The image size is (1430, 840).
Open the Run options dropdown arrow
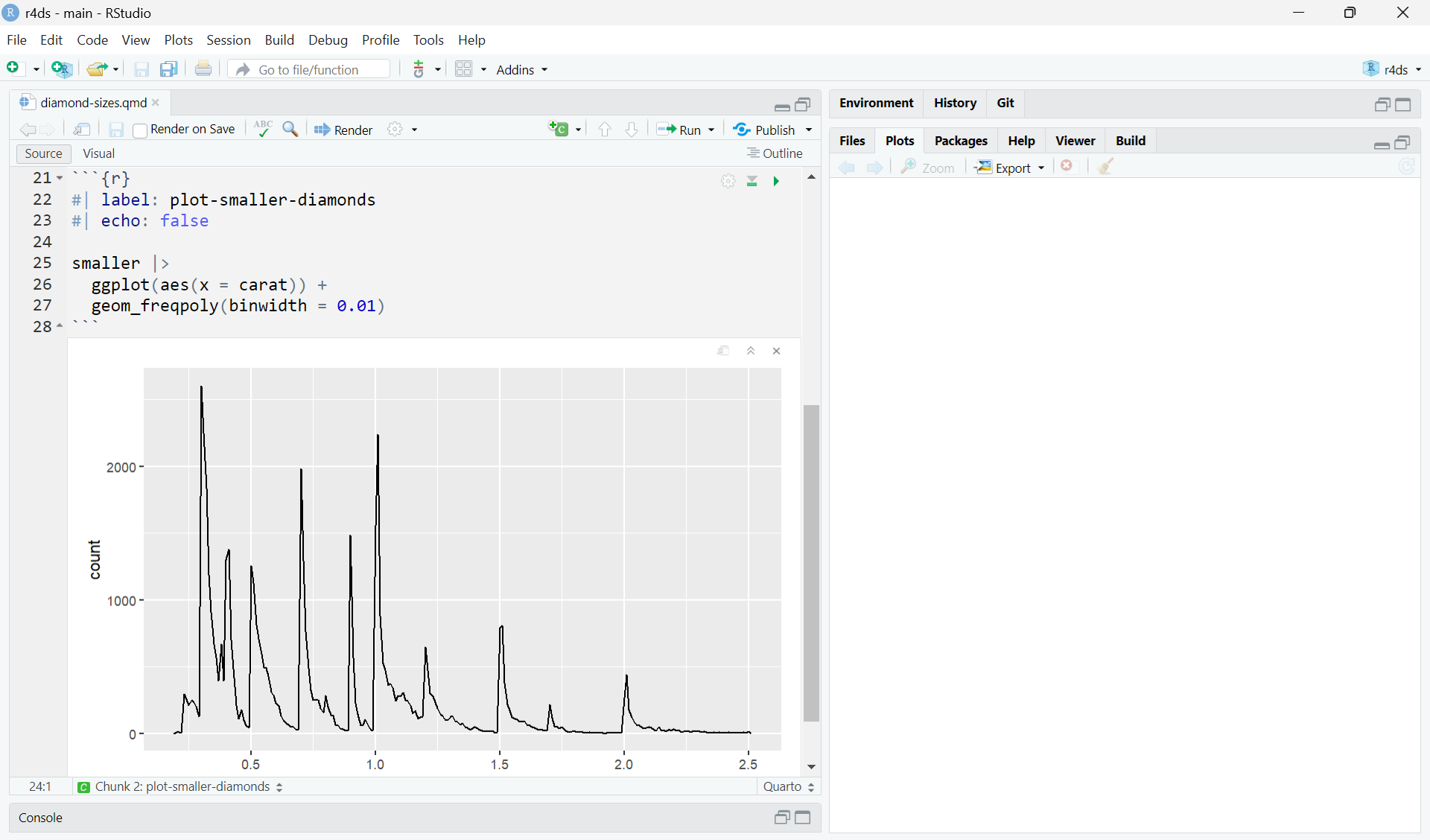711,130
